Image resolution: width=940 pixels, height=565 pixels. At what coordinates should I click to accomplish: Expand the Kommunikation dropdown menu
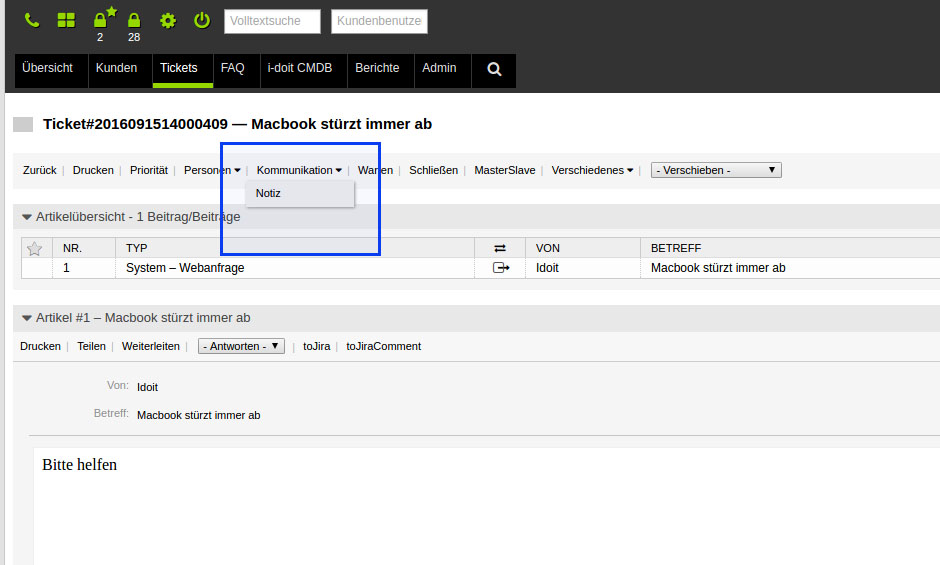[x=299, y=170]
